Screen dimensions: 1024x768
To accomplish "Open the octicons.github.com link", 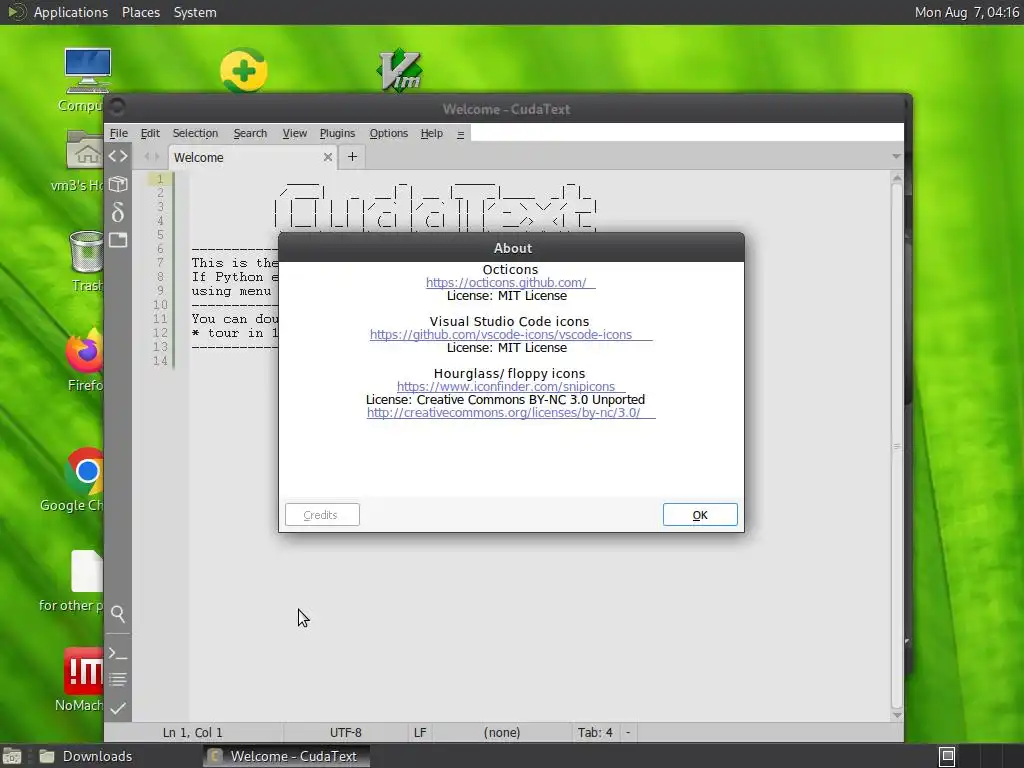I will click(510, 283).
